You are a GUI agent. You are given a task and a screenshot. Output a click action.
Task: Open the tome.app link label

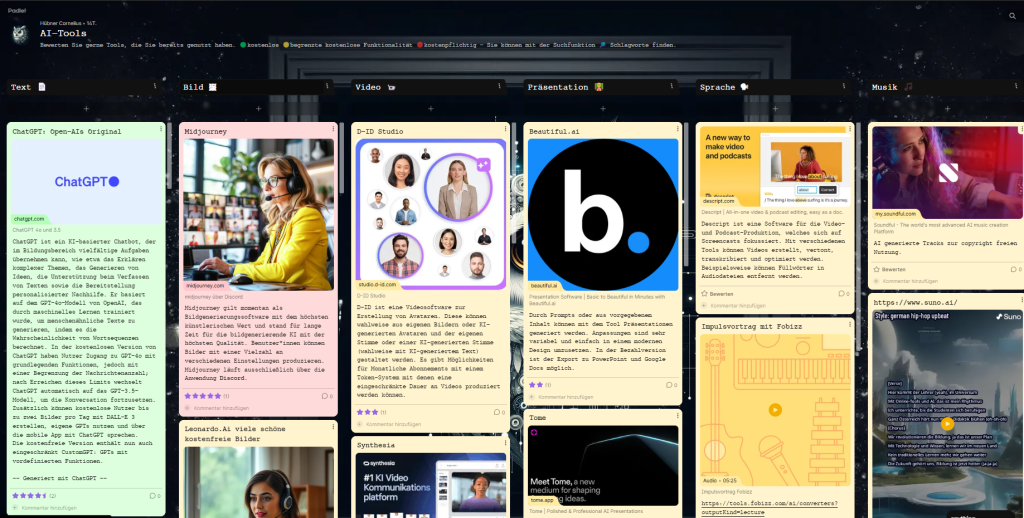click(x=543, y=500)
